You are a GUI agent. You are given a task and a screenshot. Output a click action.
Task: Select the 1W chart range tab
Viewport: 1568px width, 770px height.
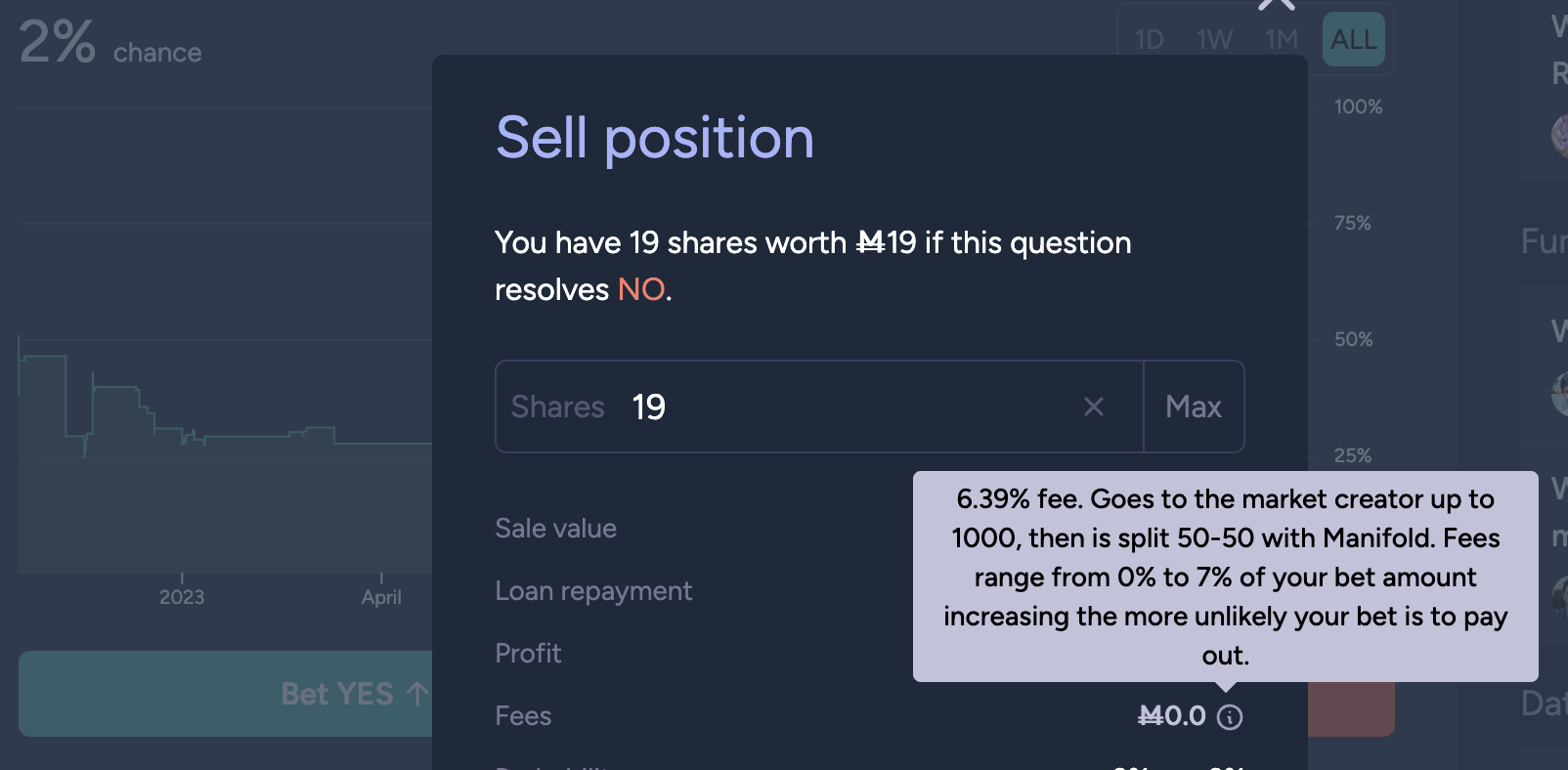tap(1214, 40)
